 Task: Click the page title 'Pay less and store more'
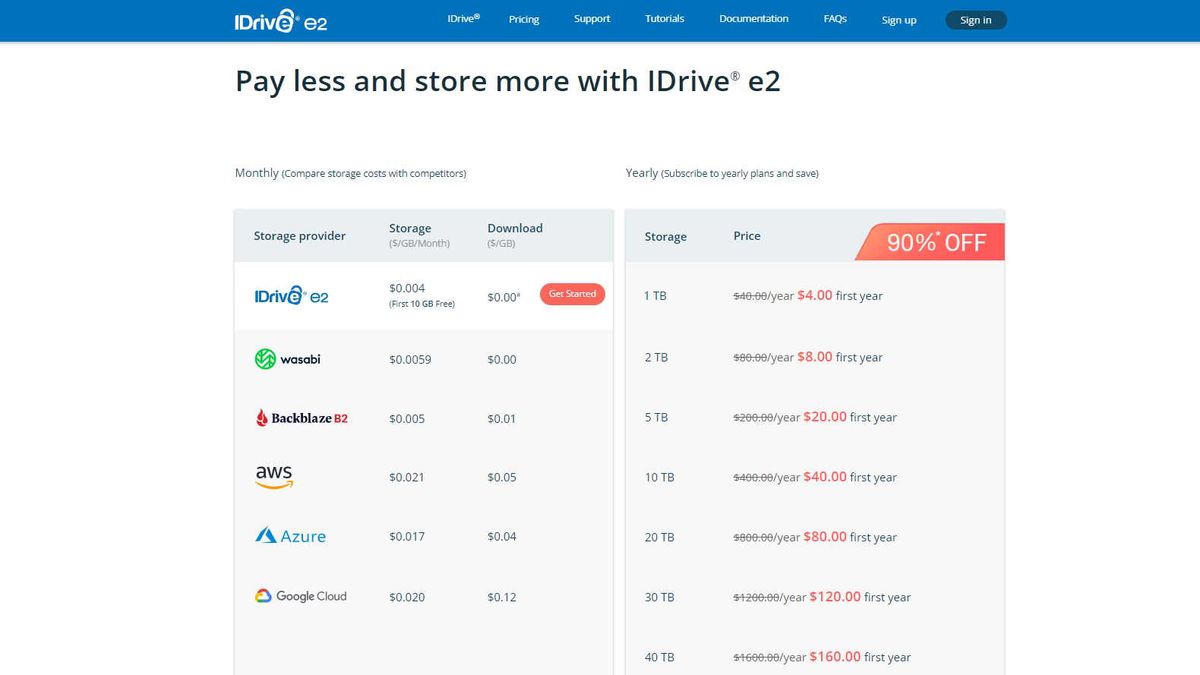508,81
